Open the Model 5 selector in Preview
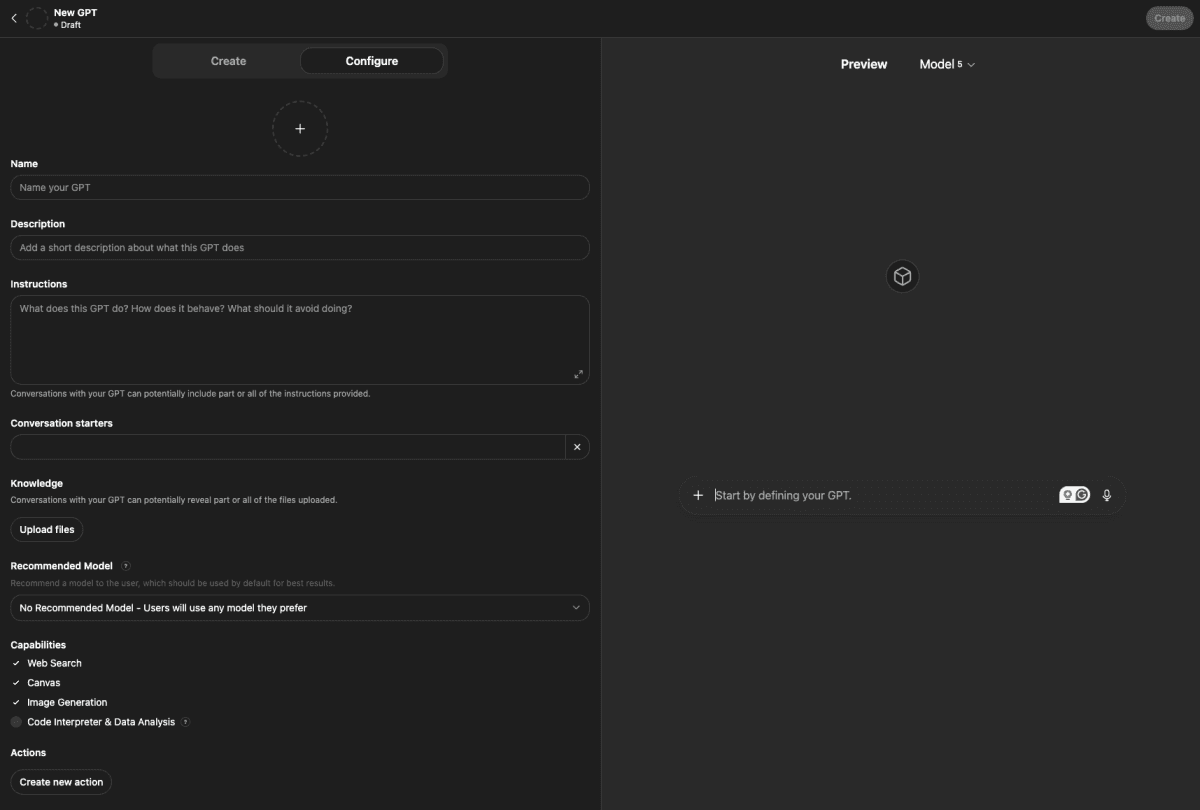Image resolution: width=1200 pixels, height=810 pixels. pos(946,64)
